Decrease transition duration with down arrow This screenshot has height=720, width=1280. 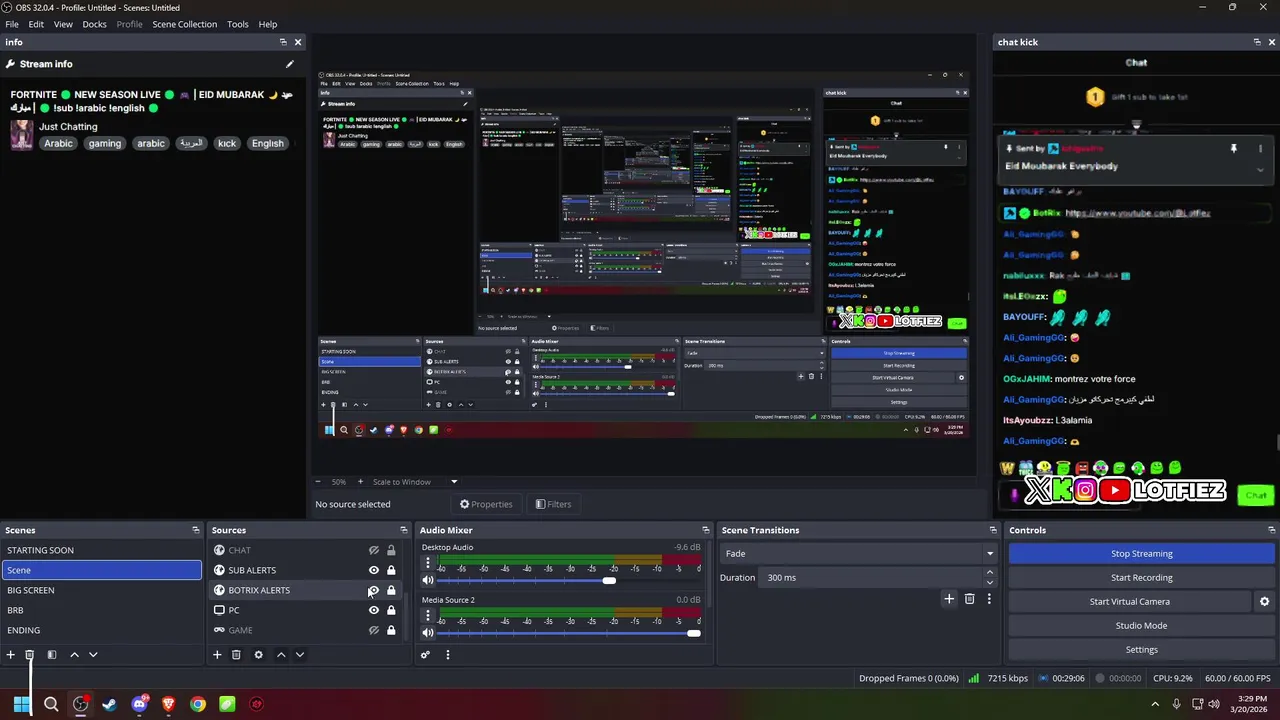pos(990,582)
